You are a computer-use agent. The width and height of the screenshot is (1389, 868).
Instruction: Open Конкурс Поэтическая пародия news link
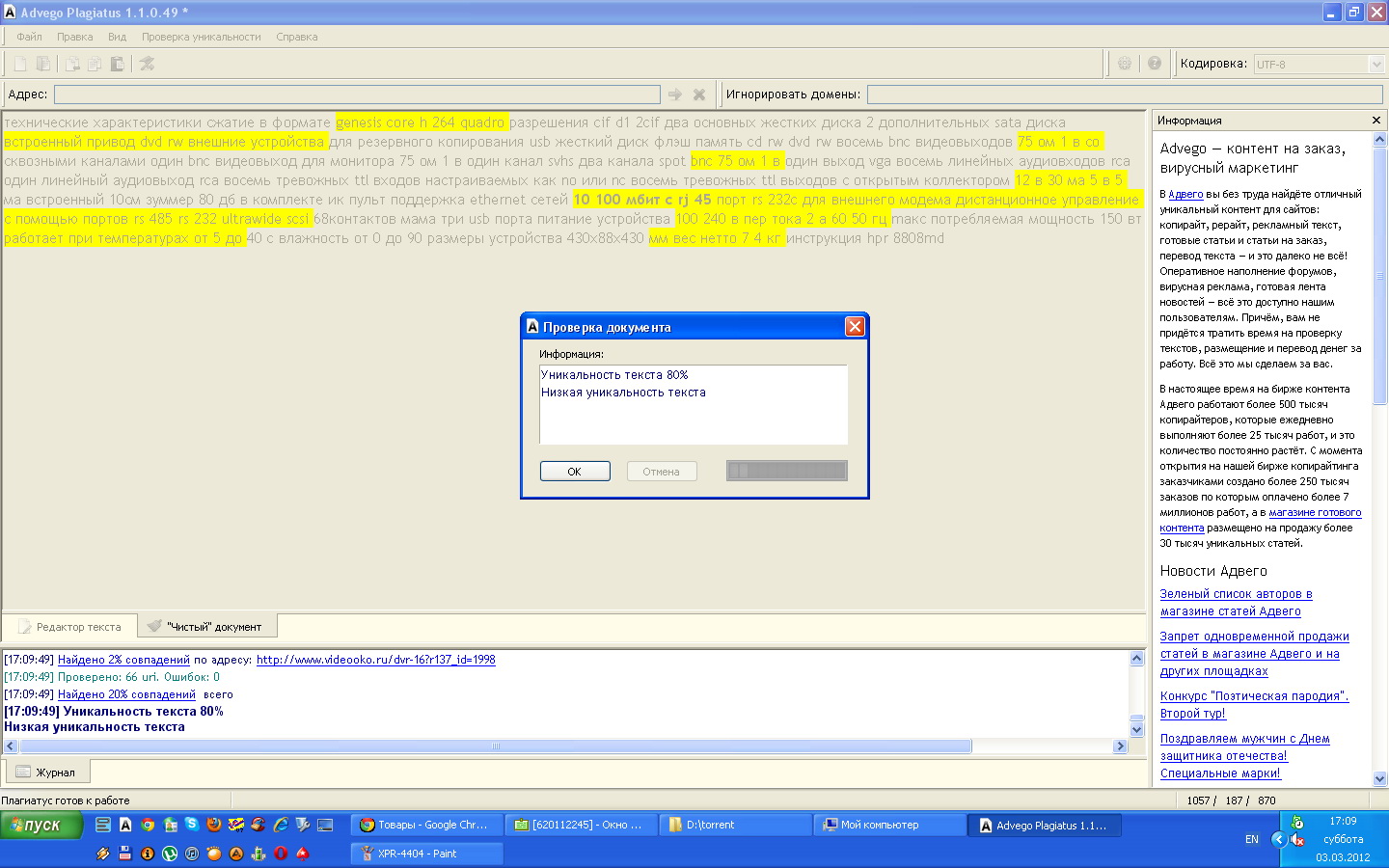(1254, 705)
